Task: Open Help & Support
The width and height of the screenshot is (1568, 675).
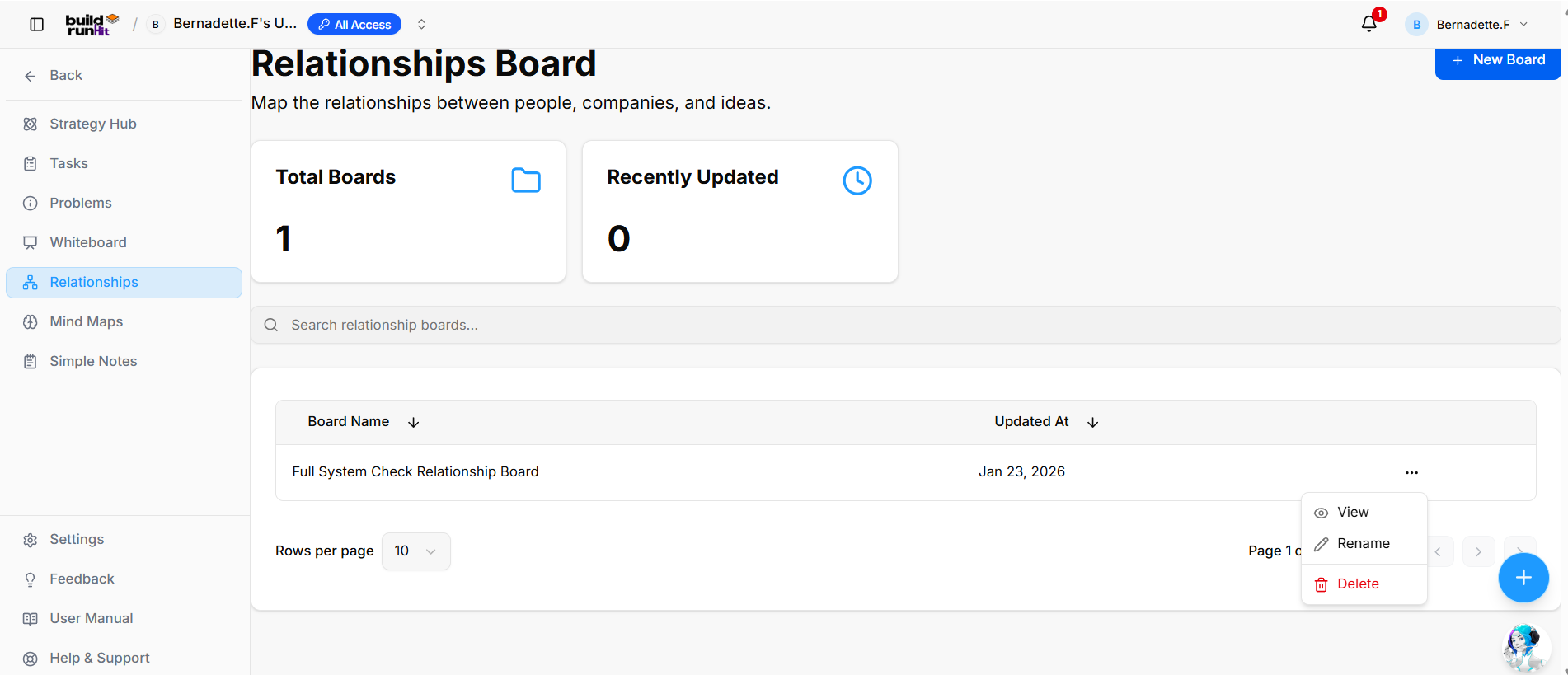Action: 124,658
